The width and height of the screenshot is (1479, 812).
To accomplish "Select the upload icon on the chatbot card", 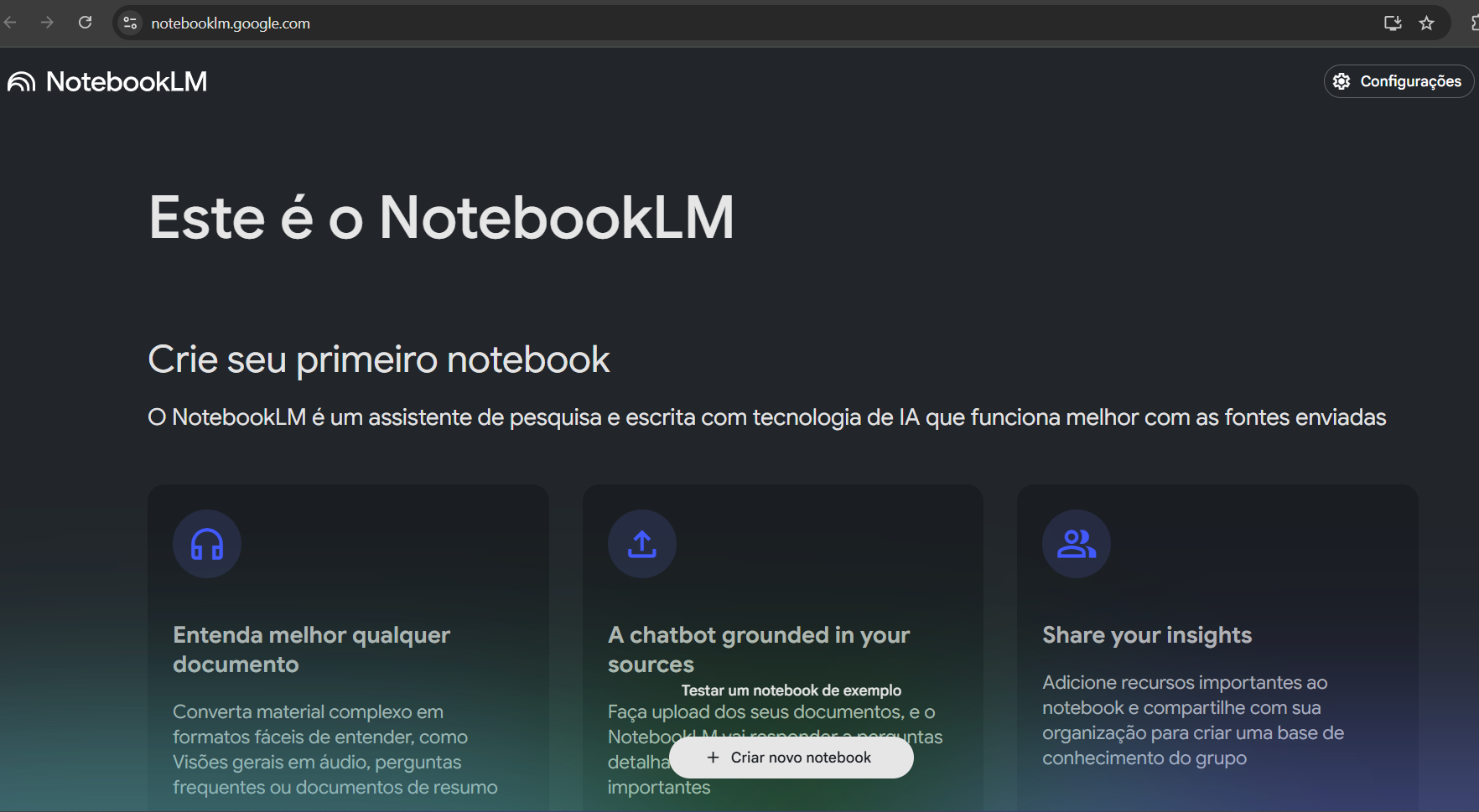I will point(641,543).
